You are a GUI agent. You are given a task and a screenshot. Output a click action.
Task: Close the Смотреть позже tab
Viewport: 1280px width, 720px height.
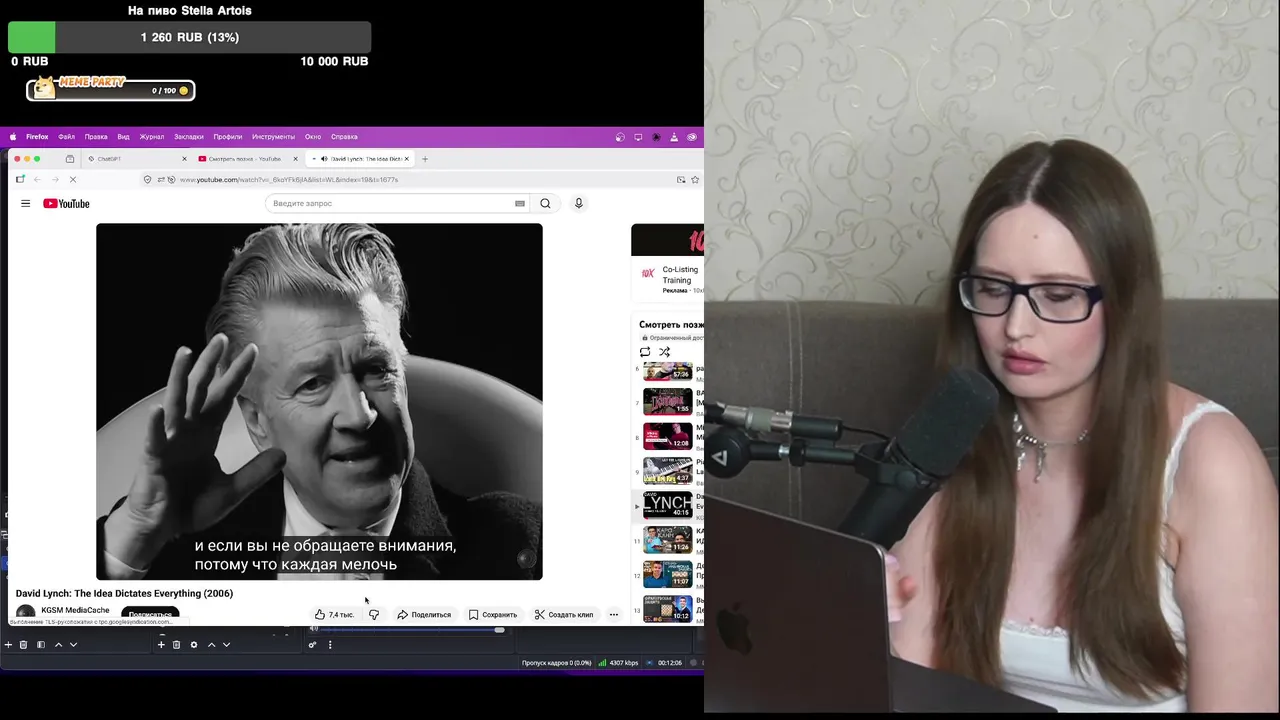[x=296, y=159]
